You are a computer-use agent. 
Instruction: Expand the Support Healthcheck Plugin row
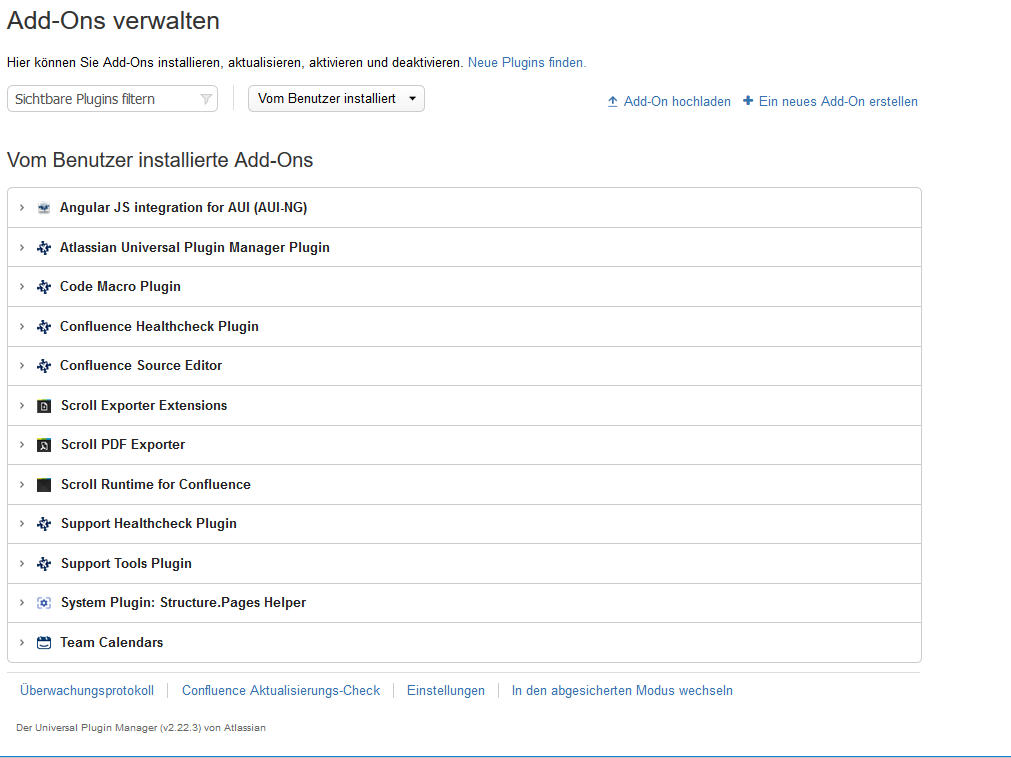(22, 523)
